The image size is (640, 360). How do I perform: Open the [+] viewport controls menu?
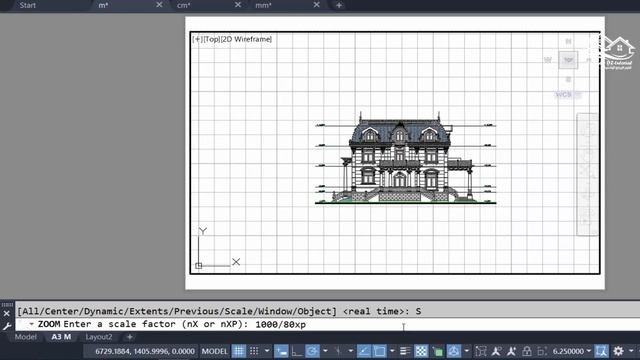point(197,39)
